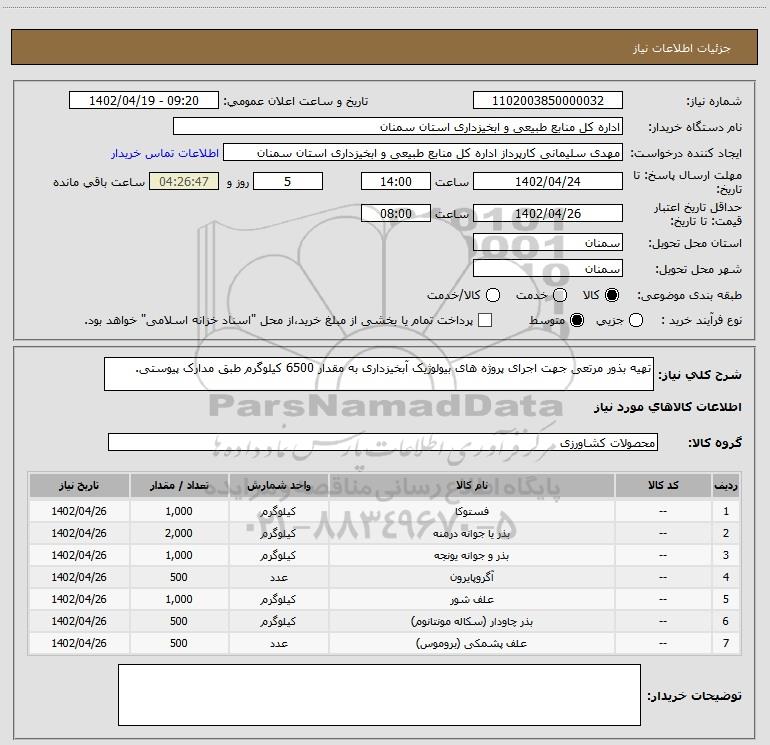Click the price validity date 1402/04/26
Viewport: 770px width, 745px height.
(548, 214)
